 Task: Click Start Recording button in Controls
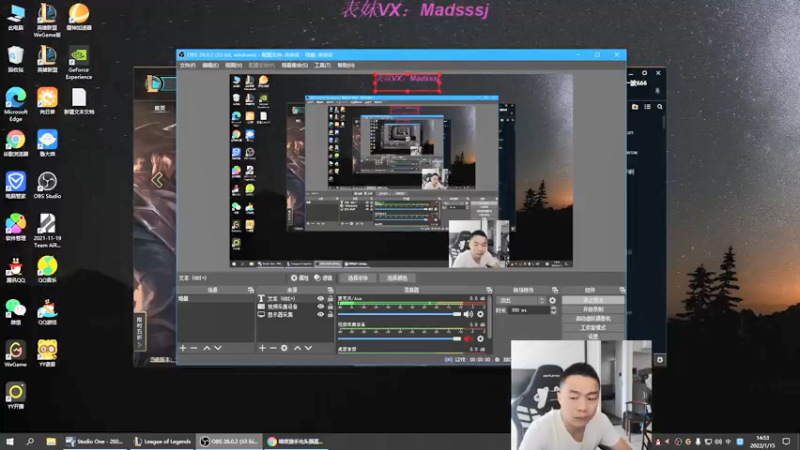[x=593, y=309]
